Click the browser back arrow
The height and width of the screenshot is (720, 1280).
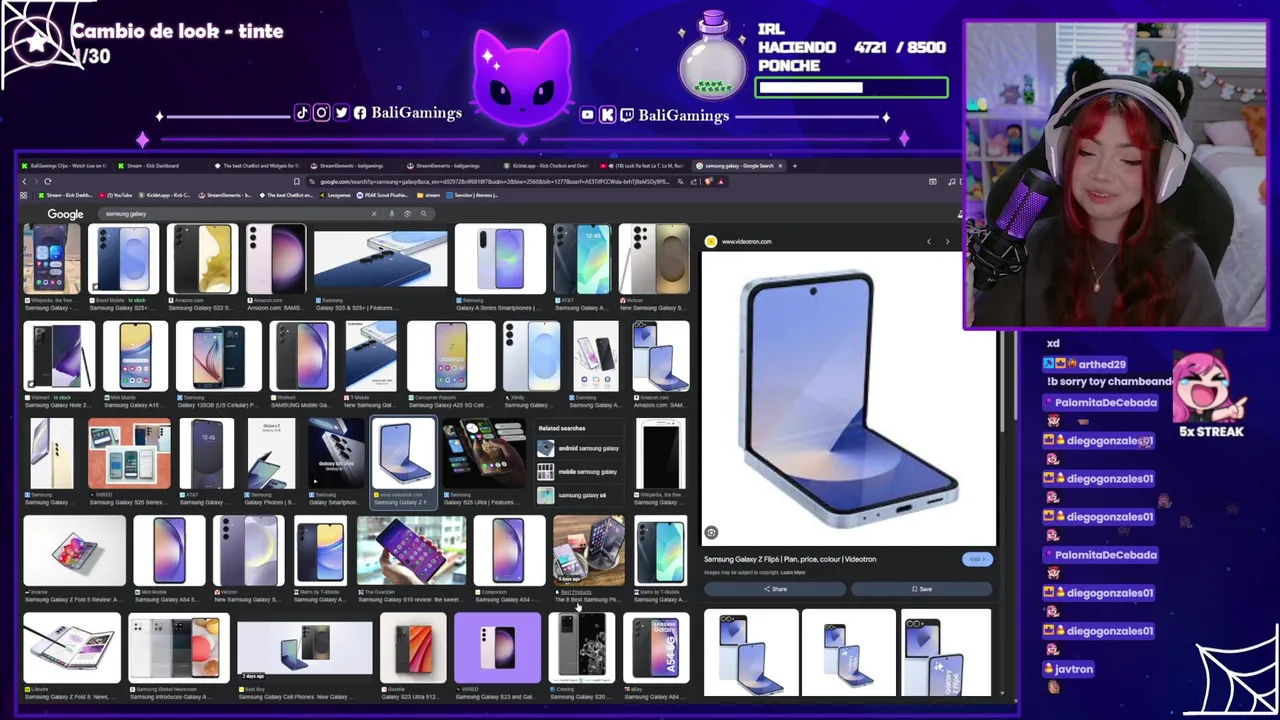pos(25,181)
